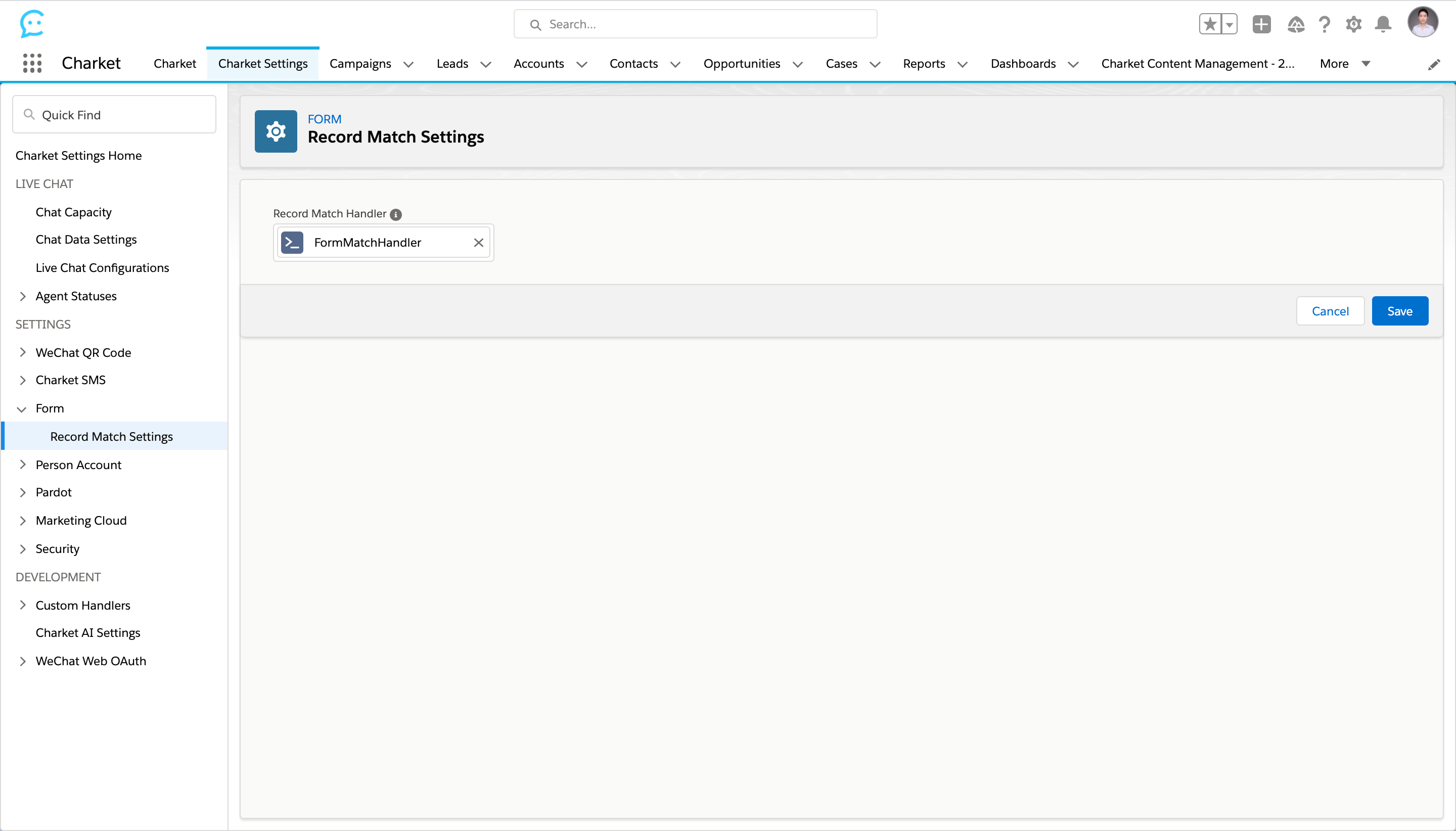Viewport: 1456px width, 831px height.
Task: Expand the Agent Statuses tree item
Action: click(x=23, y=296)
